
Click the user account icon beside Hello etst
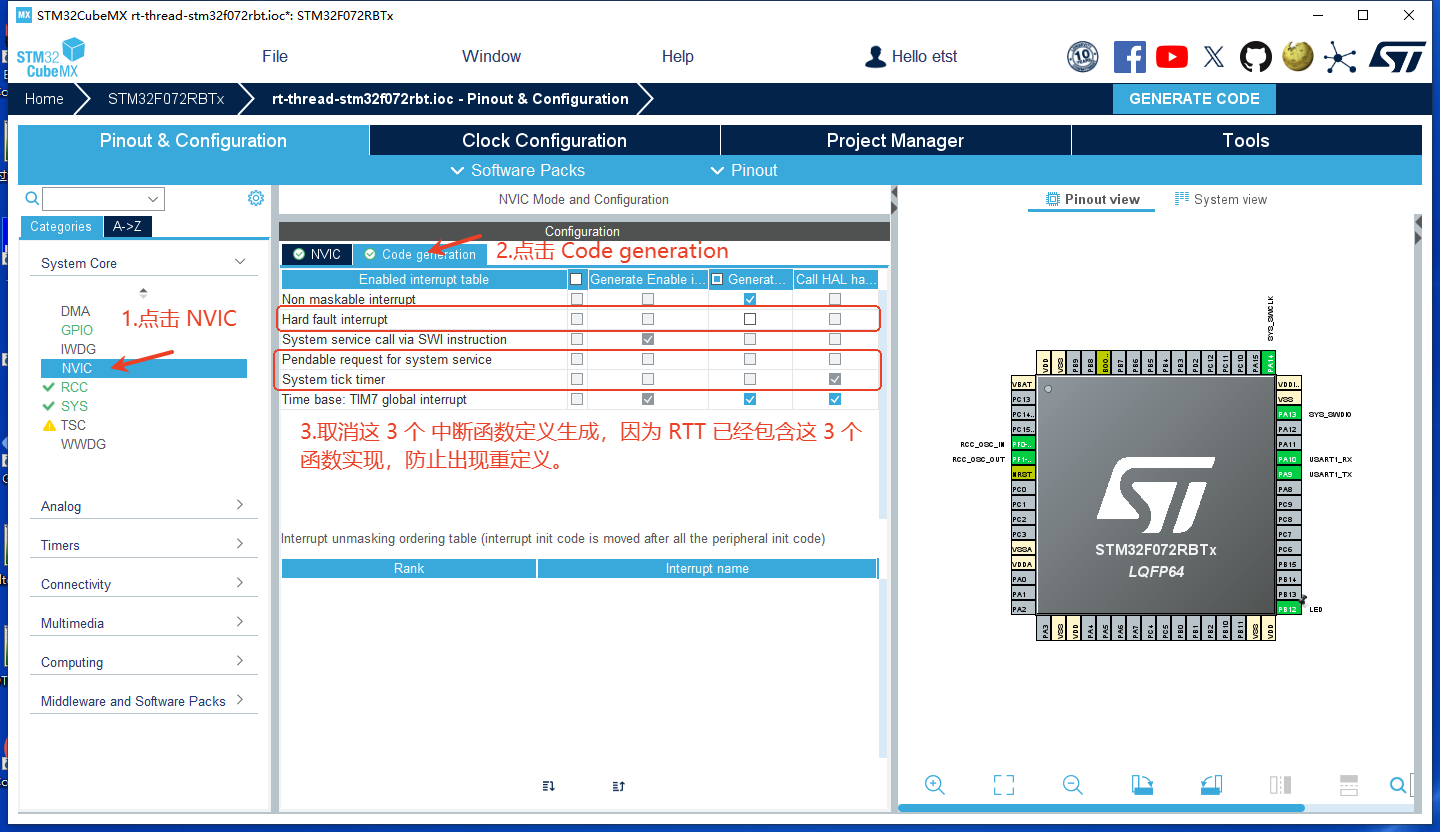tap(876, 57)
